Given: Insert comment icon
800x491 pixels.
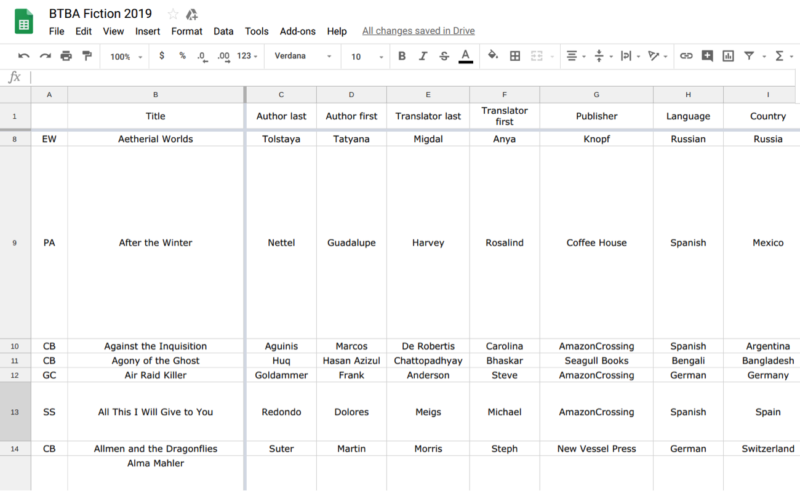Looking at the screenshot, I should pos(707,56).
